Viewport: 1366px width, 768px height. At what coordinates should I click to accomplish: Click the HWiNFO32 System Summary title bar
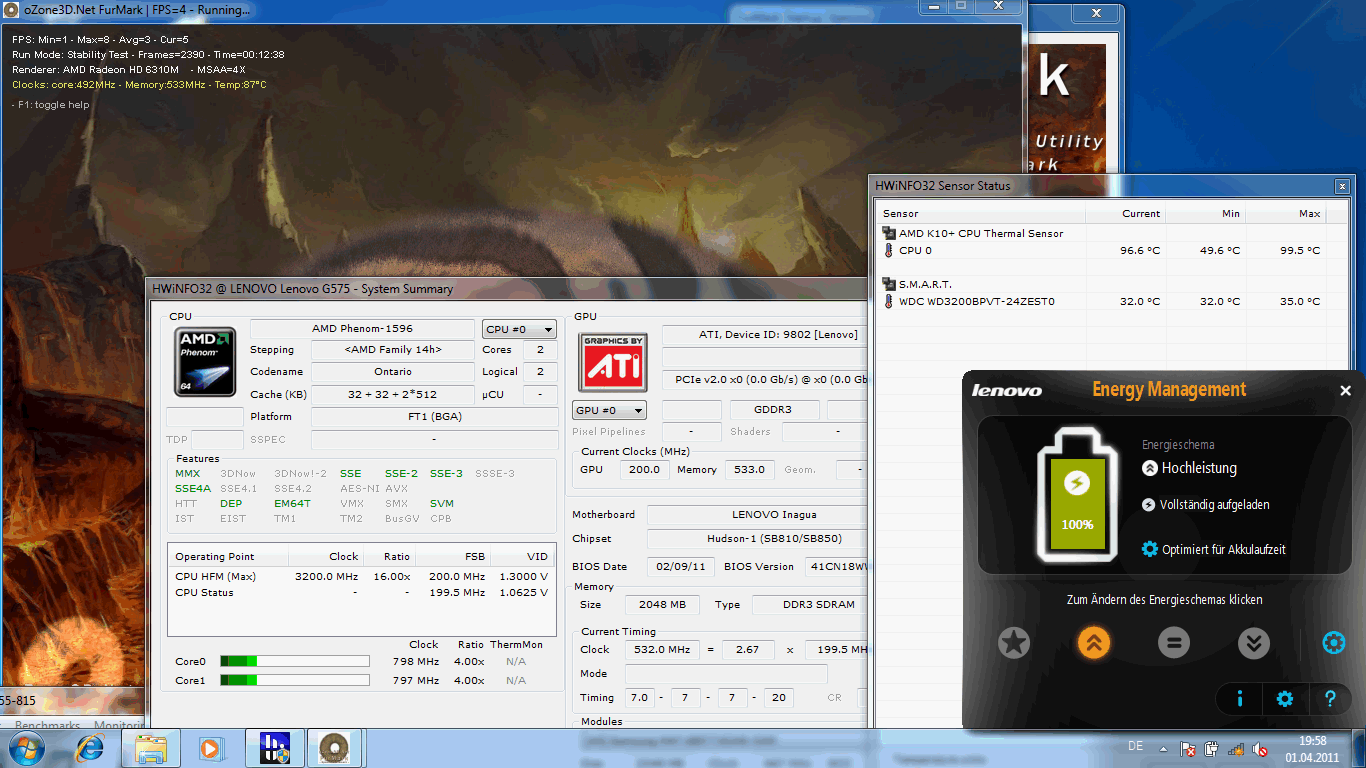pyautogui.click(x=506, y=289)
